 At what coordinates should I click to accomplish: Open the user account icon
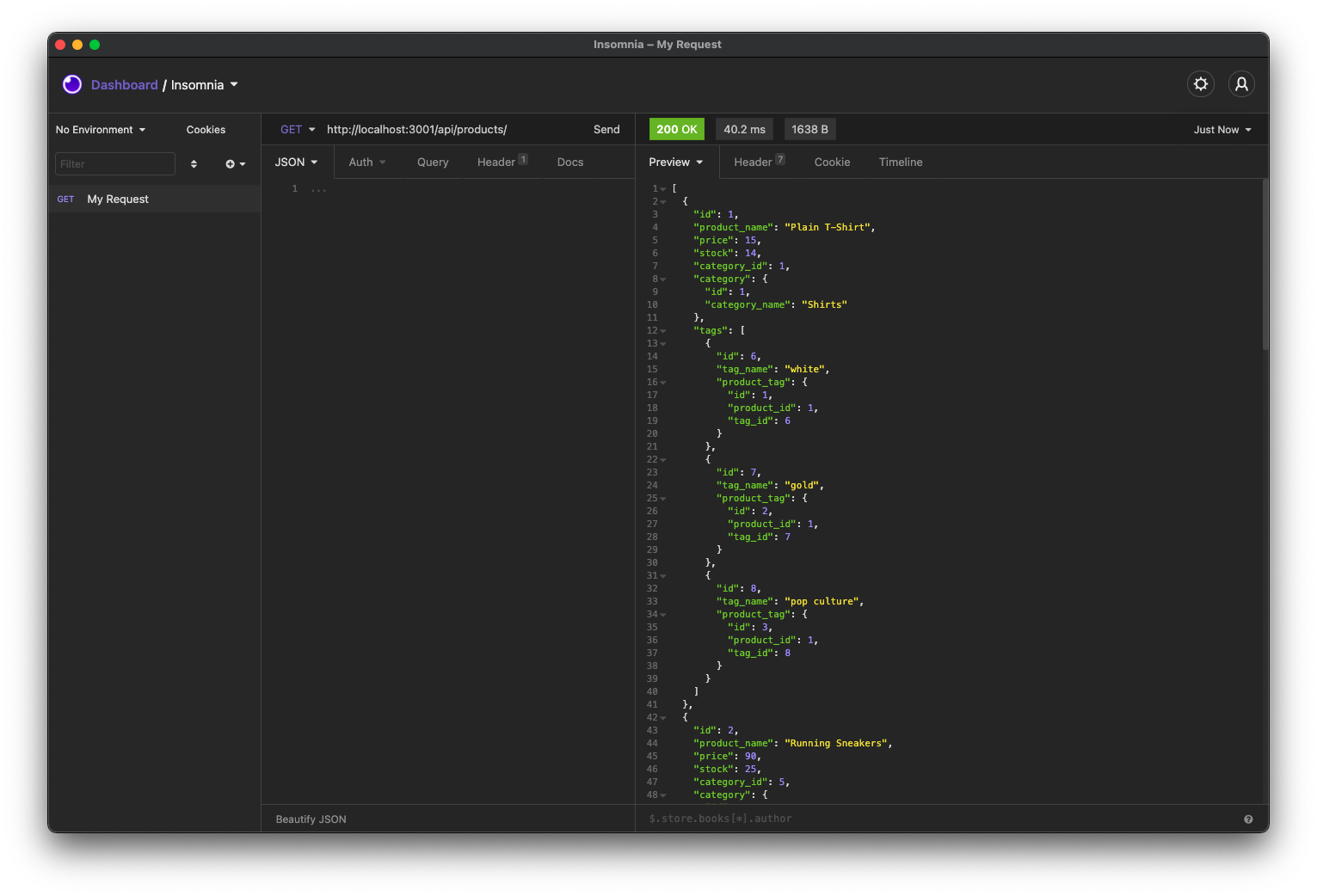pos(1241,84)
